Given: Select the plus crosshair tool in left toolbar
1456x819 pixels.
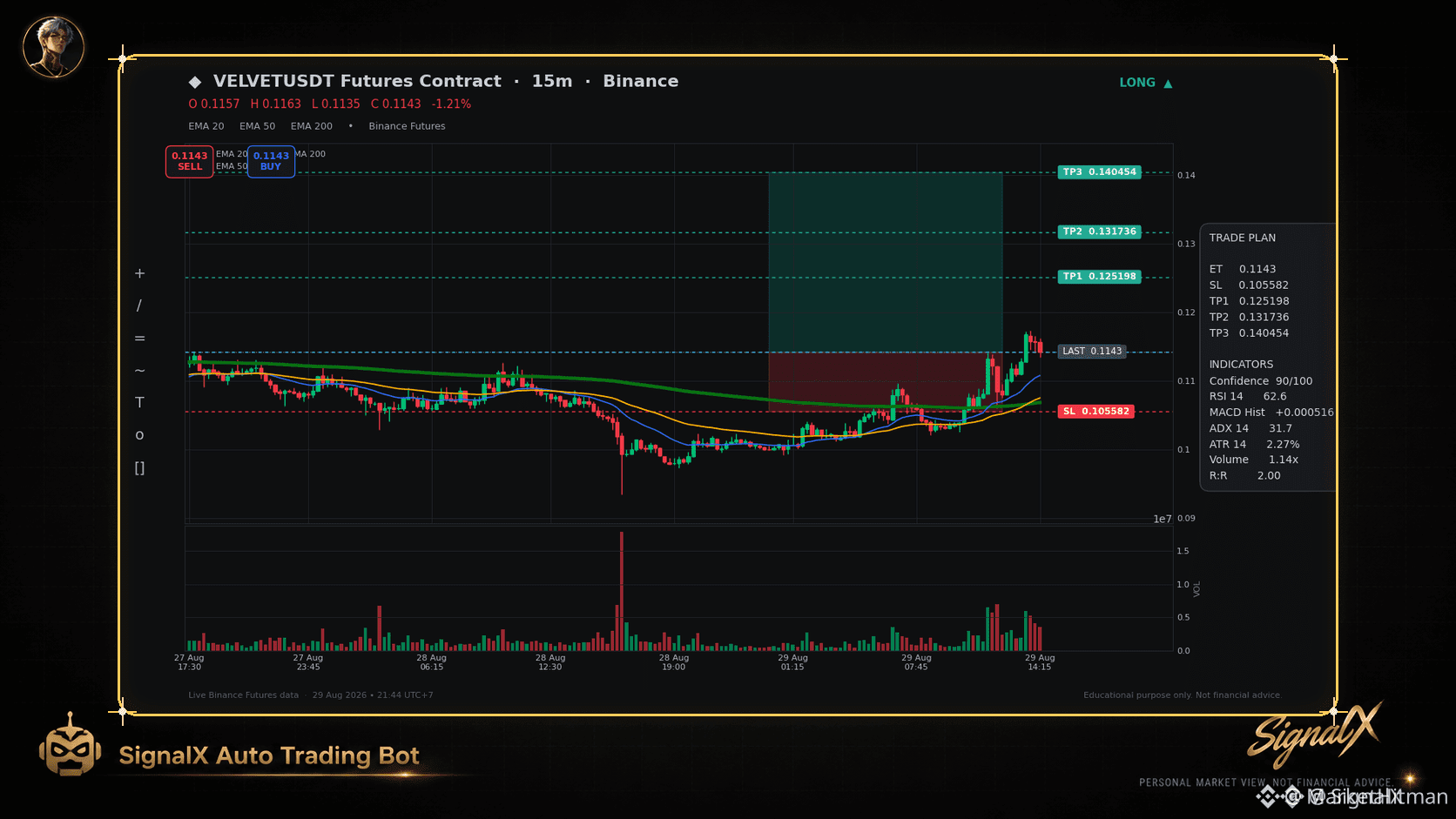Looking at the screenshot, I should pos(139,273).
